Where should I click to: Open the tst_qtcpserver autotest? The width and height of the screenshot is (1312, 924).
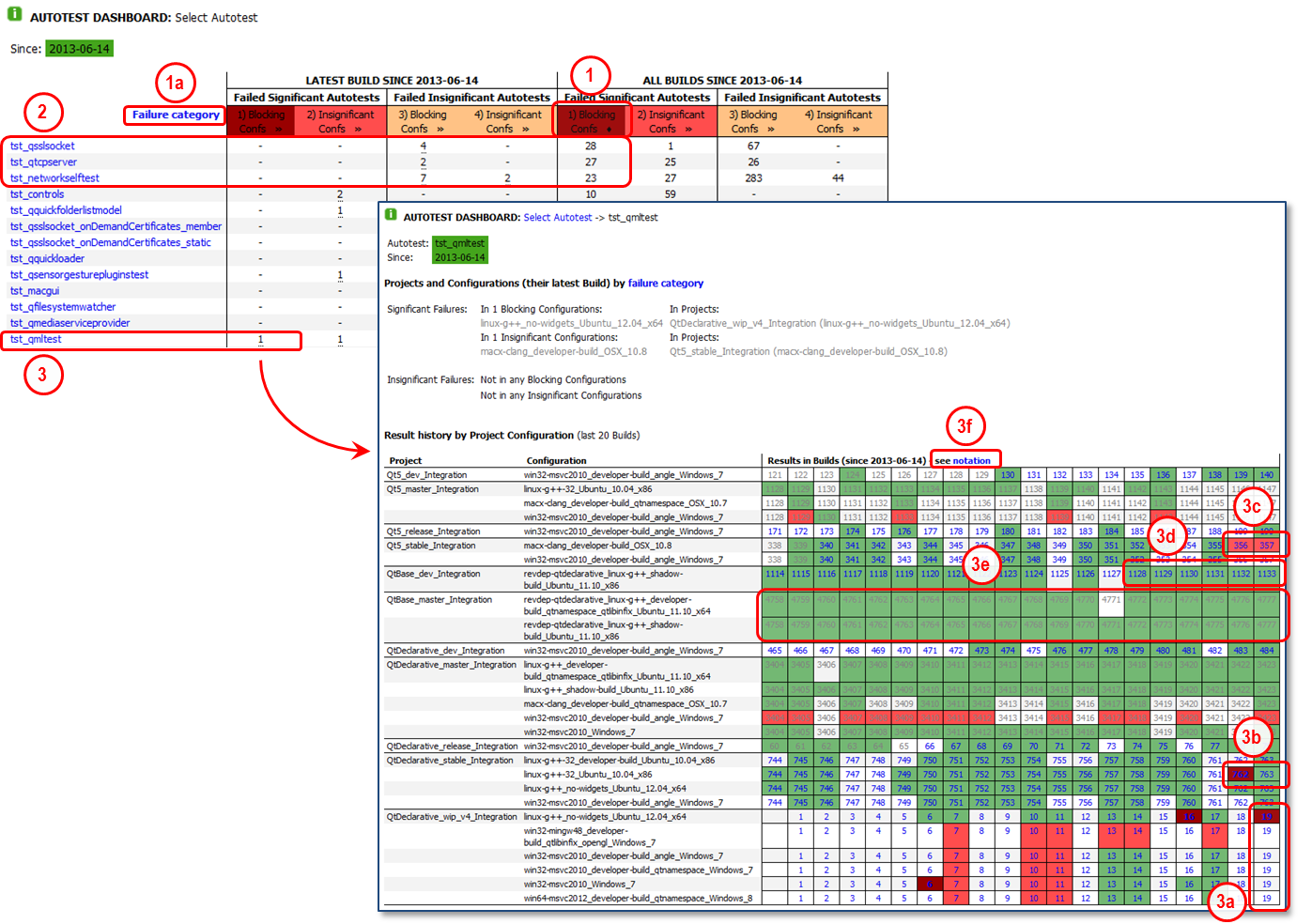(43, 162)
